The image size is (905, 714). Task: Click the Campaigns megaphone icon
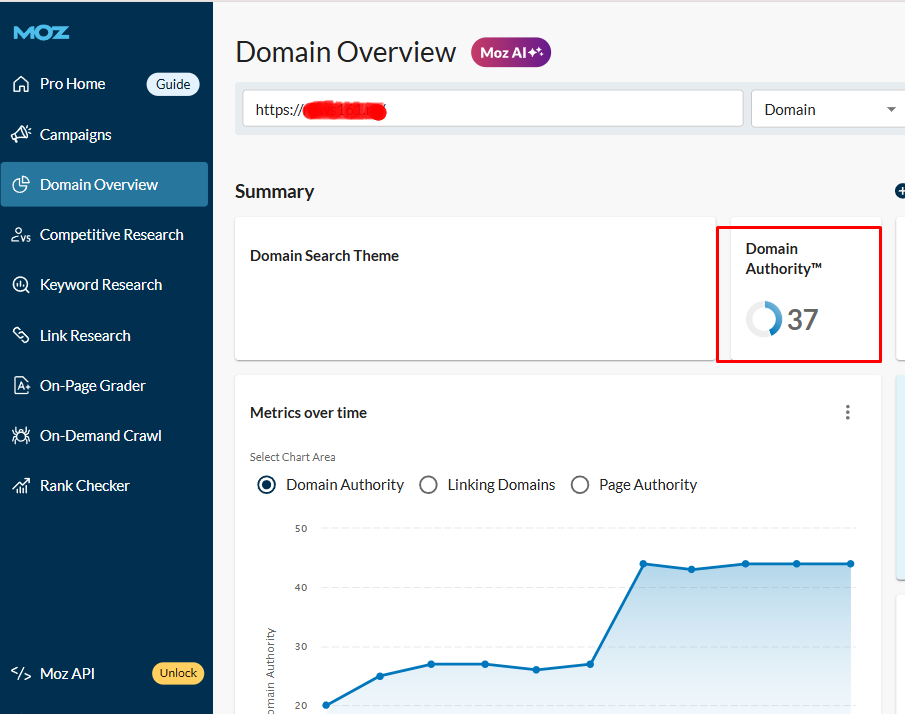click(21, 135)
